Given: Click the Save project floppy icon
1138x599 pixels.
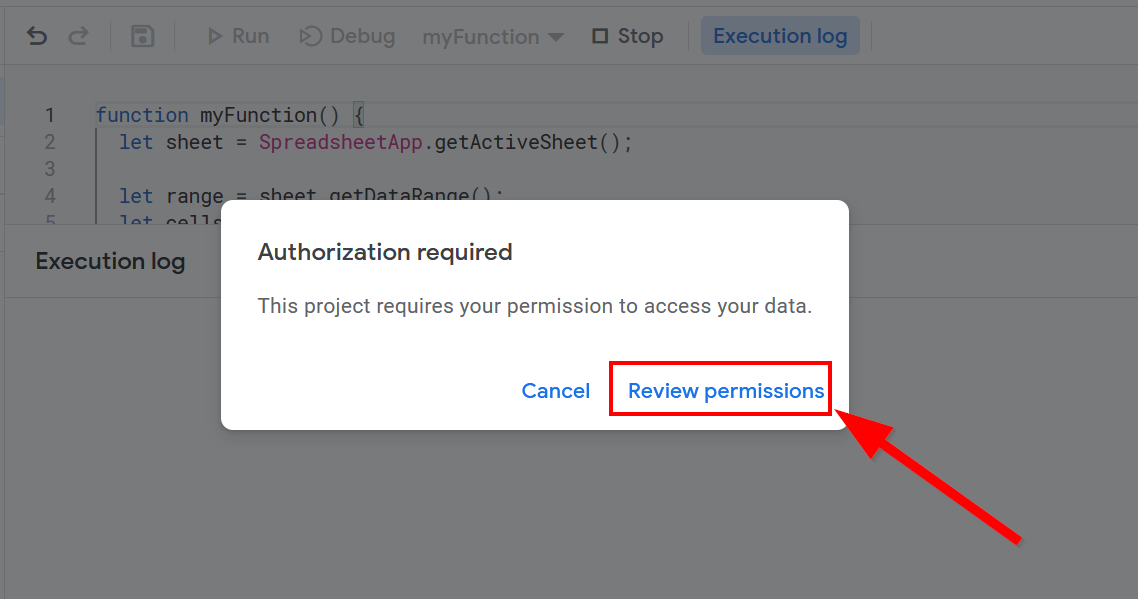Looking at the screenshot, I should [142, 37].
